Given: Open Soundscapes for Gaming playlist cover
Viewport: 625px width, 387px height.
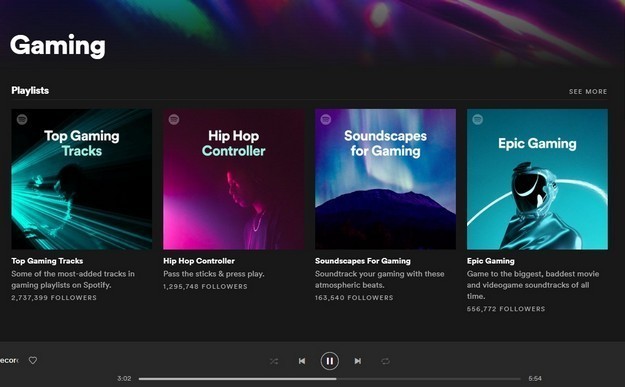Looking at the screenshot, I should click(x=385, y=179).
